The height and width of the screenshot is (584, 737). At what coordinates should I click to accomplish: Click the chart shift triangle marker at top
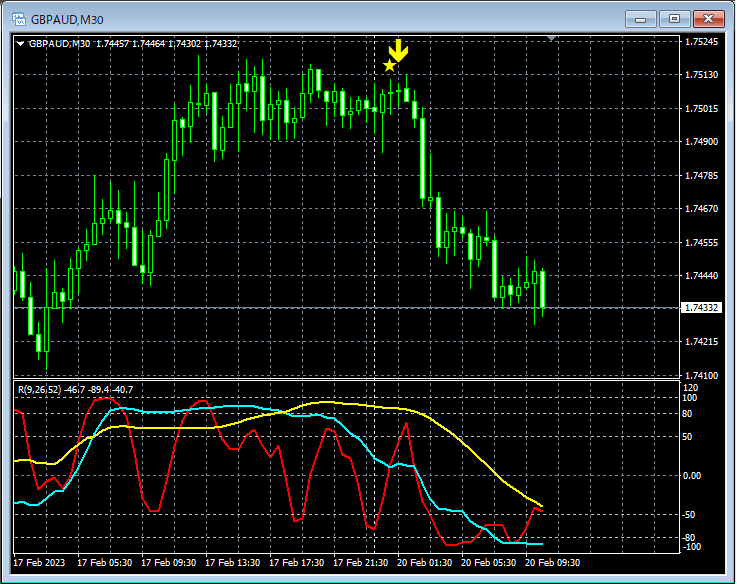(552, 38)
